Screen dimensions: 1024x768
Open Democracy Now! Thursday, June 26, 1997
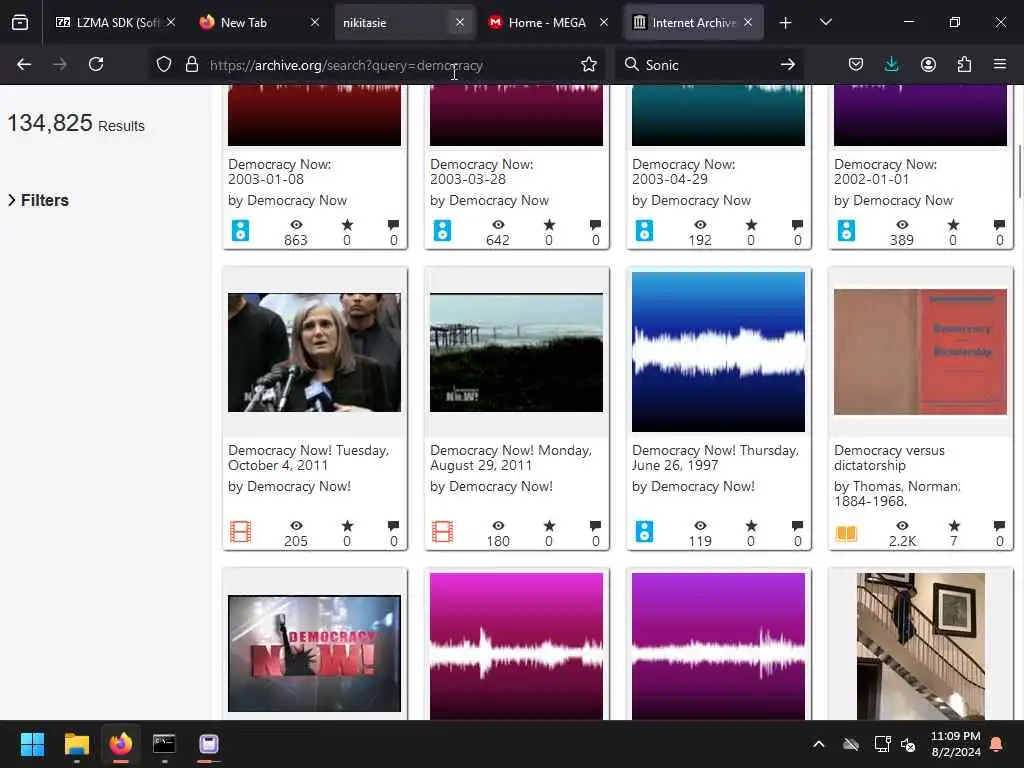pos(715,458)
